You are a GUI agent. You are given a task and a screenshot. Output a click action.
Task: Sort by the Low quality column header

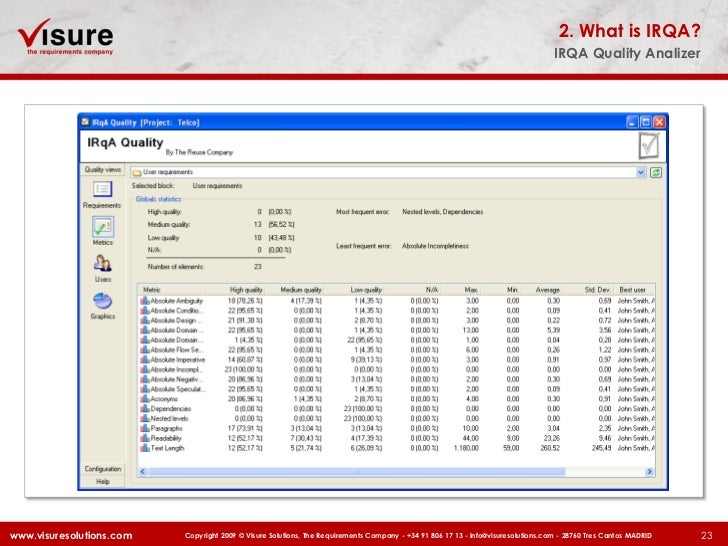click(x=354, y=290)
